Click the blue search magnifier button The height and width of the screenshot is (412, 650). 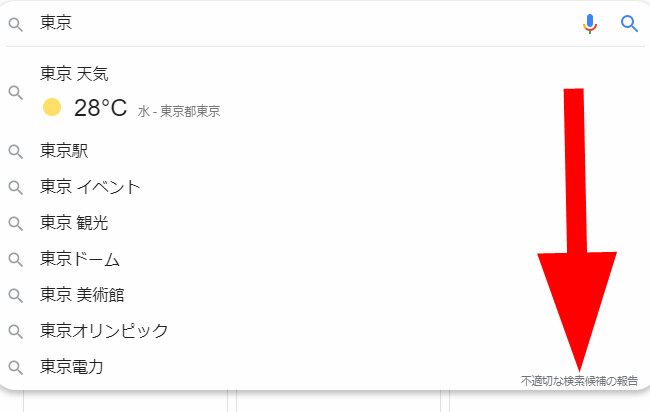pos(629,23)
